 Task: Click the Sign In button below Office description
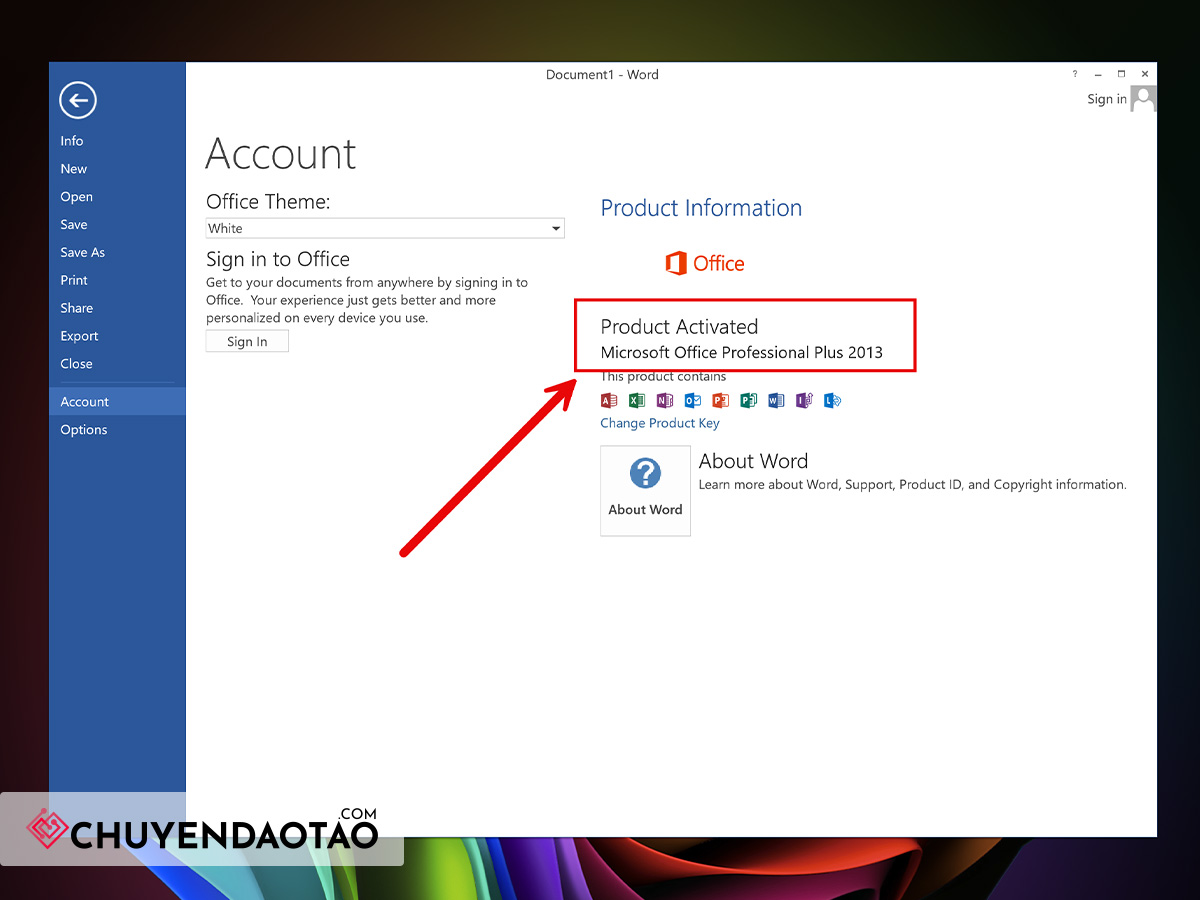(x=247, y=342)
